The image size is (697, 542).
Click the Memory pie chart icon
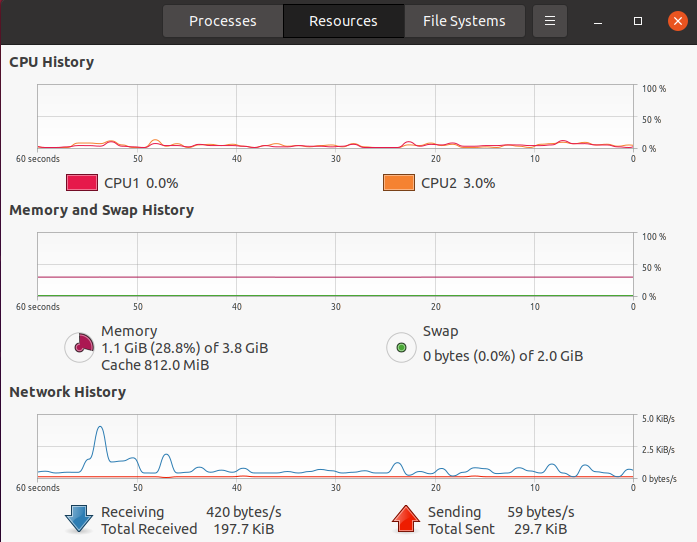[80, 347]
